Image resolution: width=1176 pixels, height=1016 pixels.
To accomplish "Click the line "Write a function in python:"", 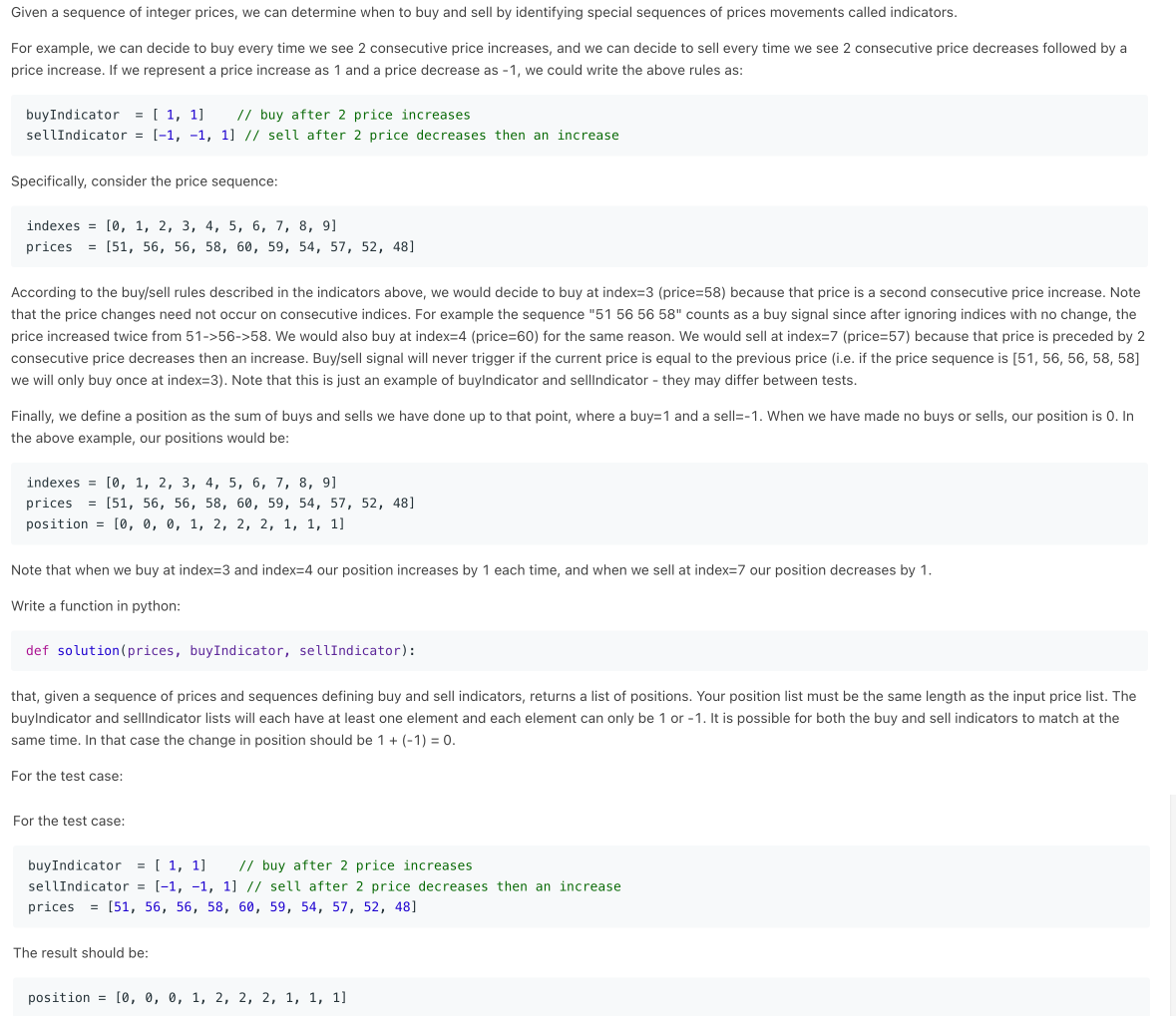I will coord(95,606).
